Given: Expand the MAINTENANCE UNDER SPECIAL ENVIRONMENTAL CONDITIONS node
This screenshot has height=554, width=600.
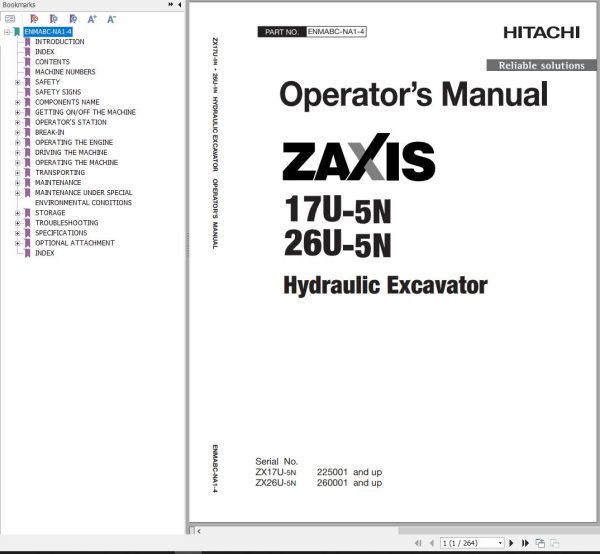Looking at the screenshot, I should (17, 193).
